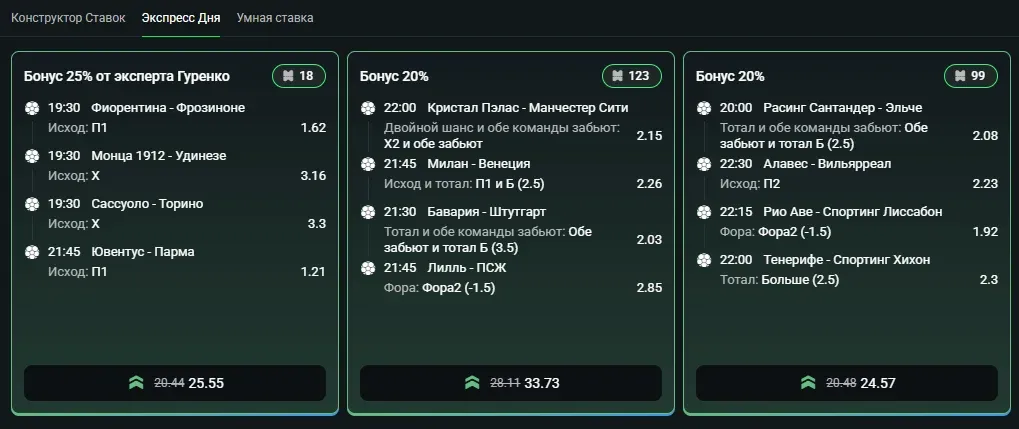Click the green boost arrows next to 25.55
The height and width of the screenshot is (429, 1019).
tap(136, 383)
